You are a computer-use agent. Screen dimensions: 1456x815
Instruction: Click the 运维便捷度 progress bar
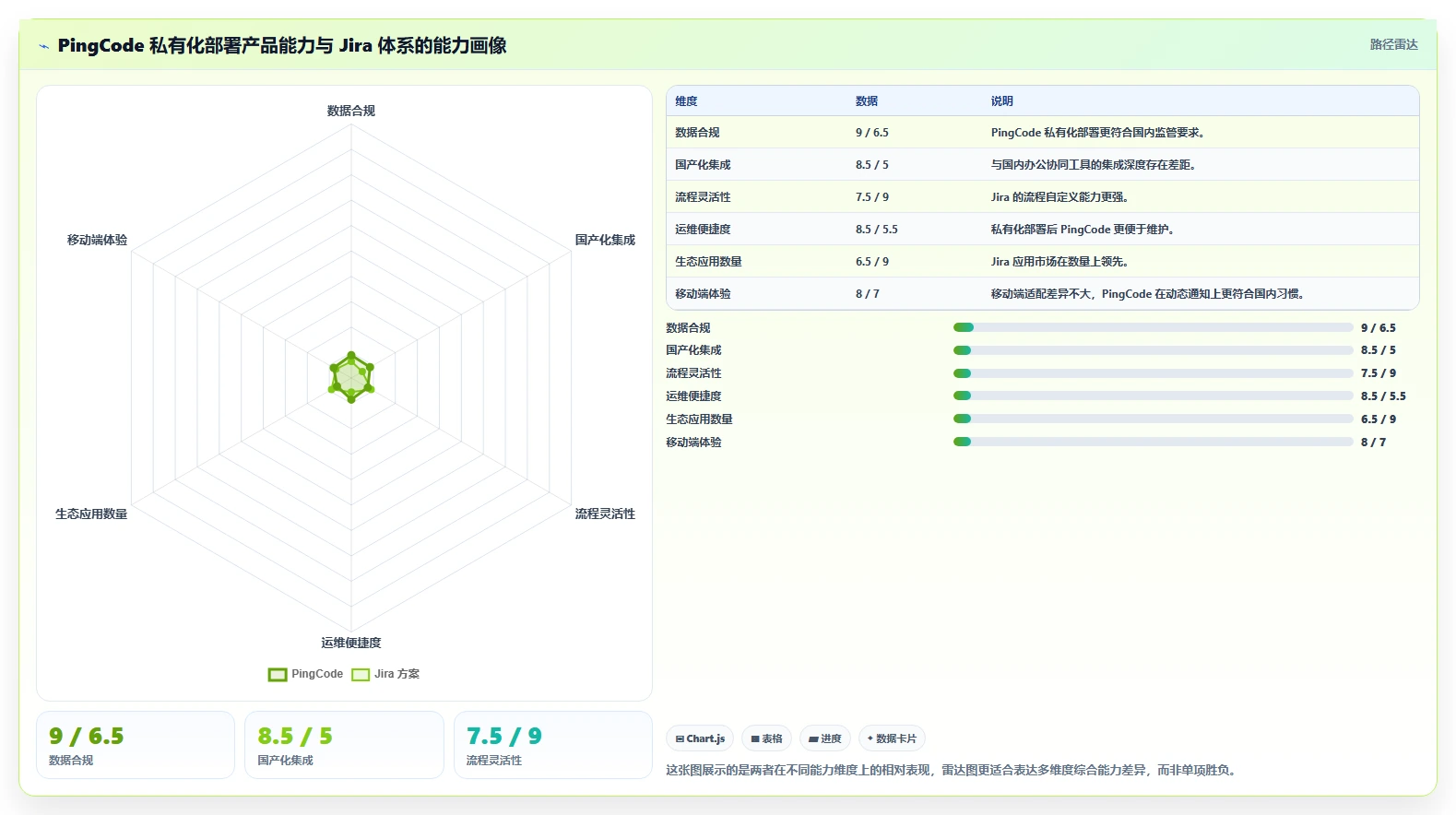tap(1153, 396)
